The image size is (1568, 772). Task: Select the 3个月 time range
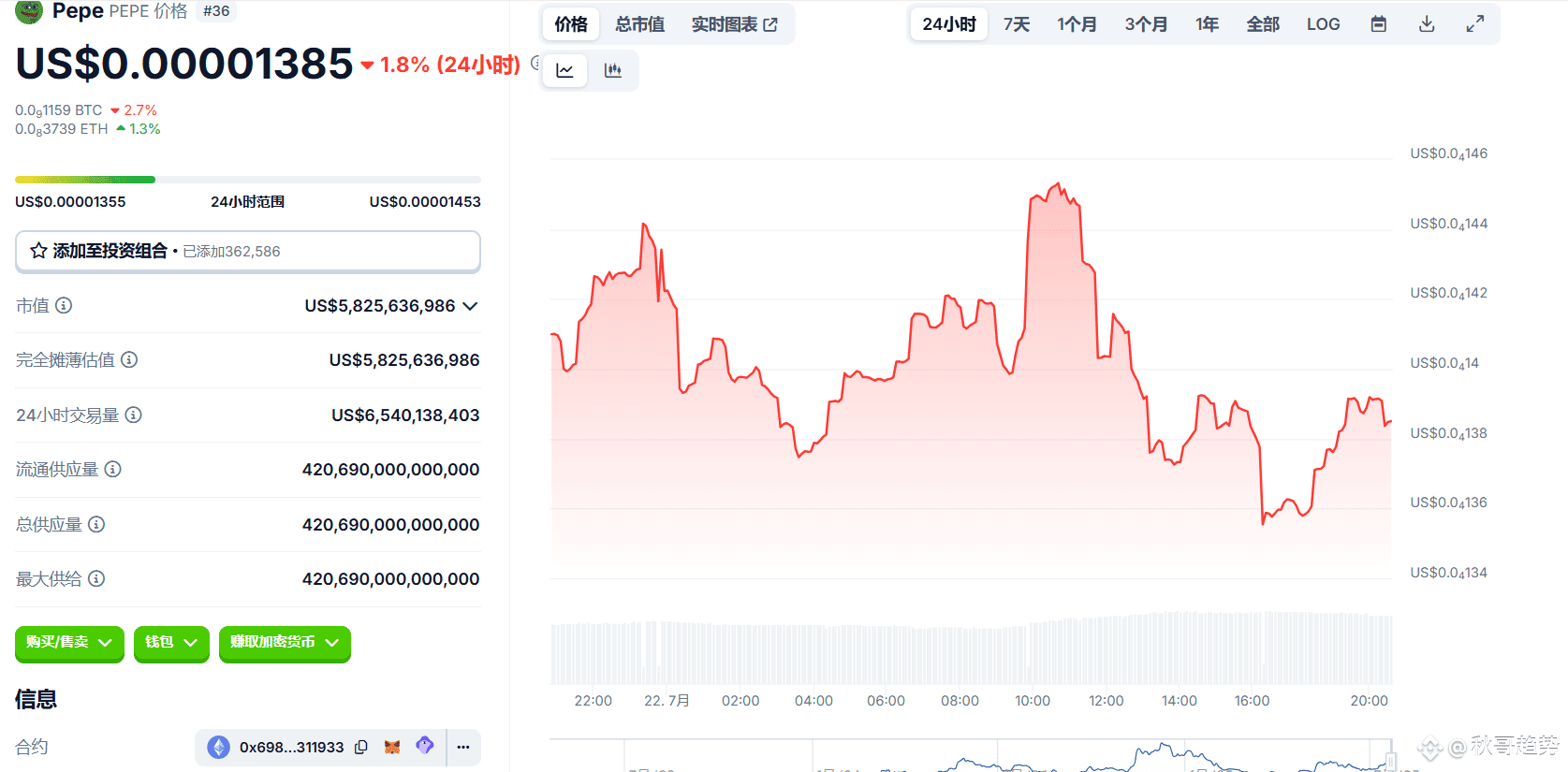tap(1147, 24)
